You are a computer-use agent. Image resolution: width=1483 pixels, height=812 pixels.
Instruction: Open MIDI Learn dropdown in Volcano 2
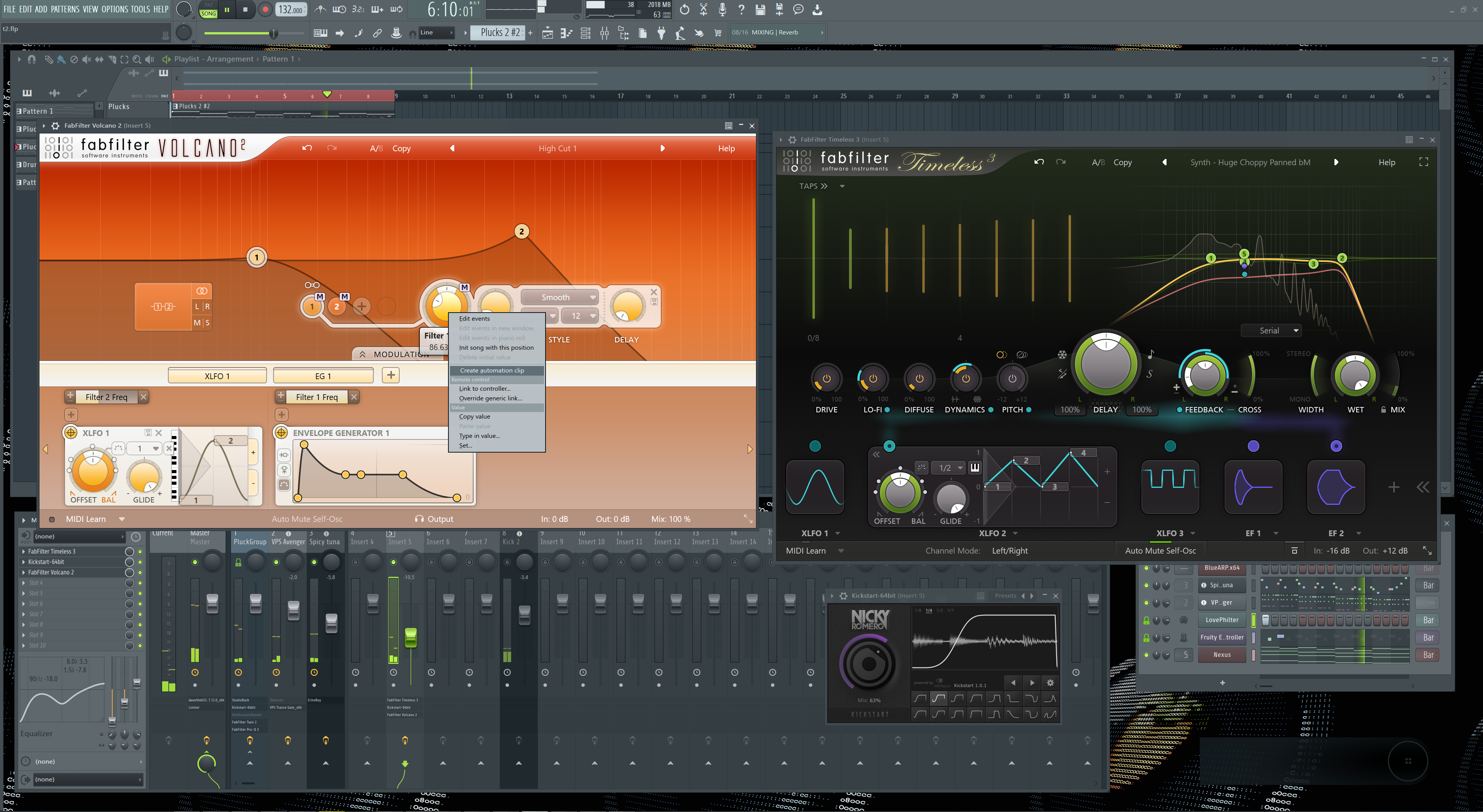tap(121, 519)
